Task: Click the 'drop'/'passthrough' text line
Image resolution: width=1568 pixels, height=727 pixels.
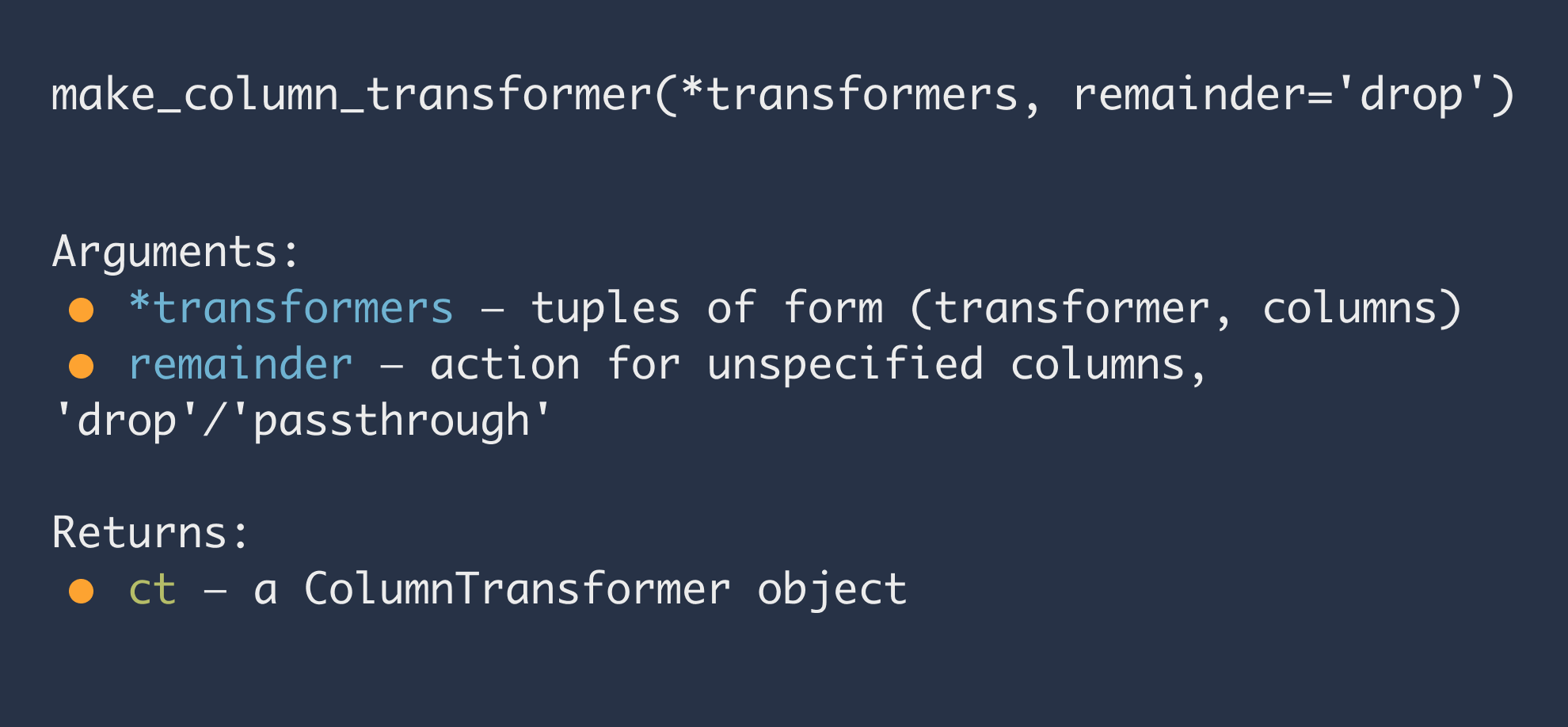Action: 303,421
